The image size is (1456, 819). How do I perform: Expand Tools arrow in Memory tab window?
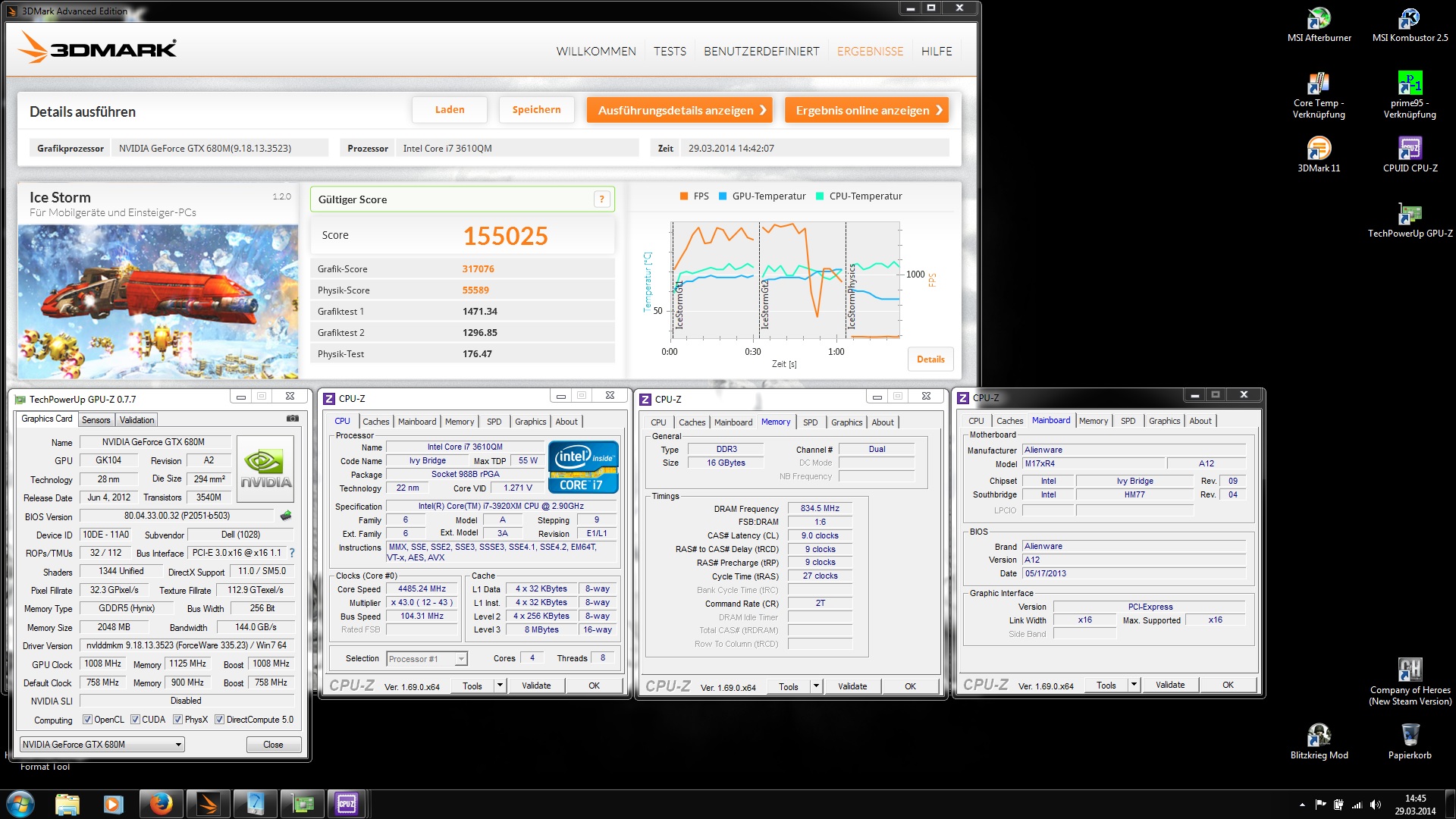[816, 686]
